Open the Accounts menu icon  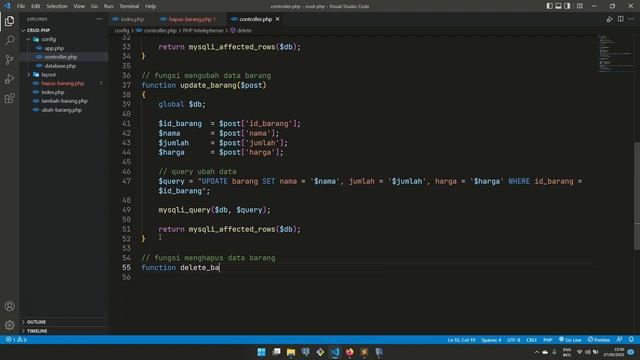[x=9, y=306]
